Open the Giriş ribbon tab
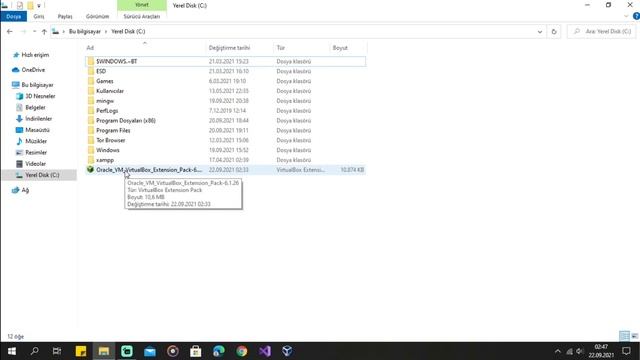 [x=39, y=16]
